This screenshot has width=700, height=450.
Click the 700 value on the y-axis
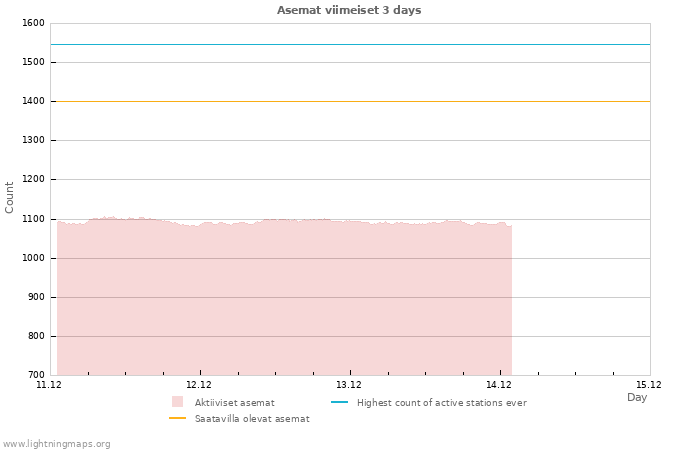[x=35, y=375]
